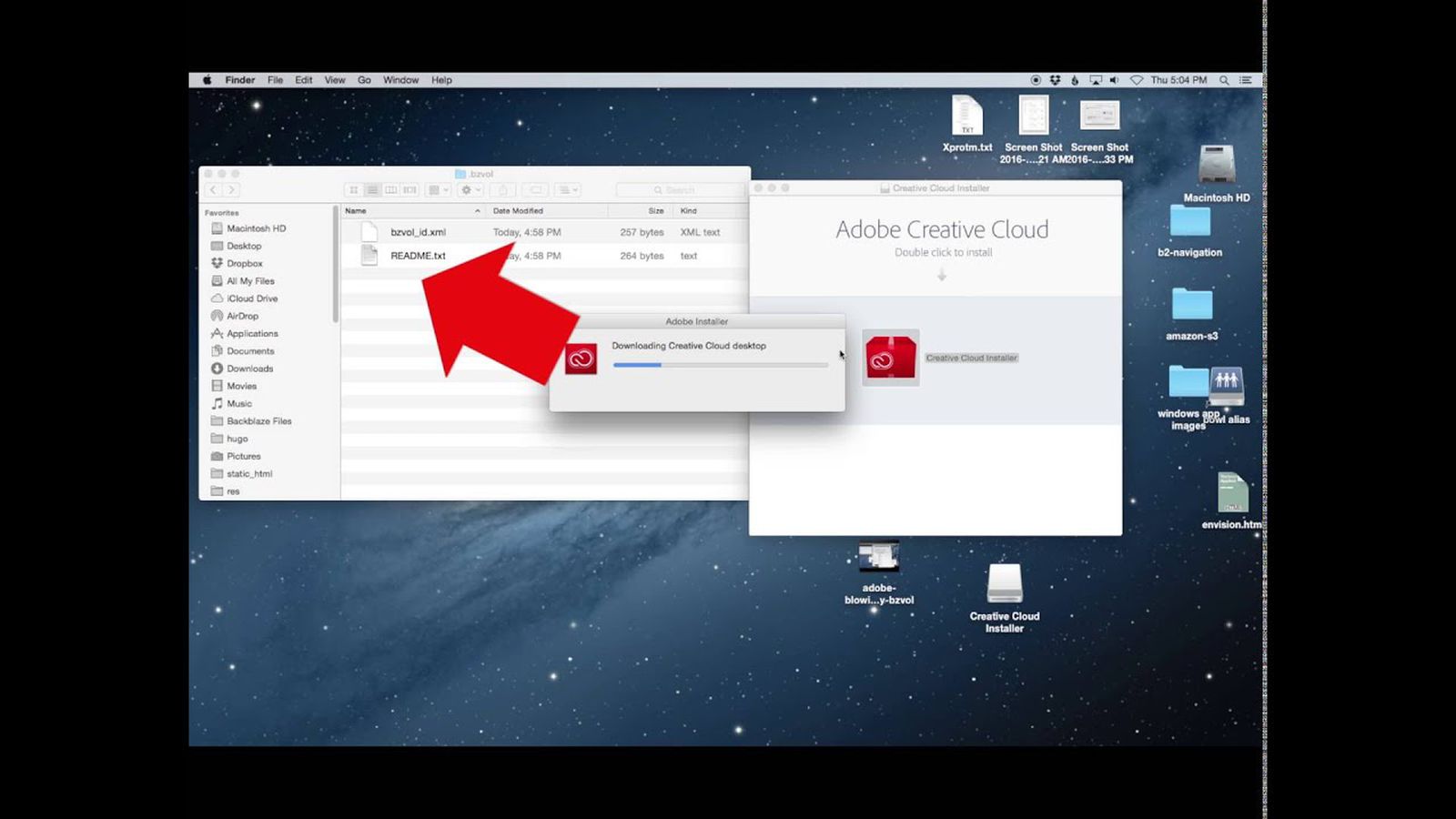Viewport: 1456px width, 819px height.
Task: Open Downloads in the Finder sidebar
Action: [249, 369]
